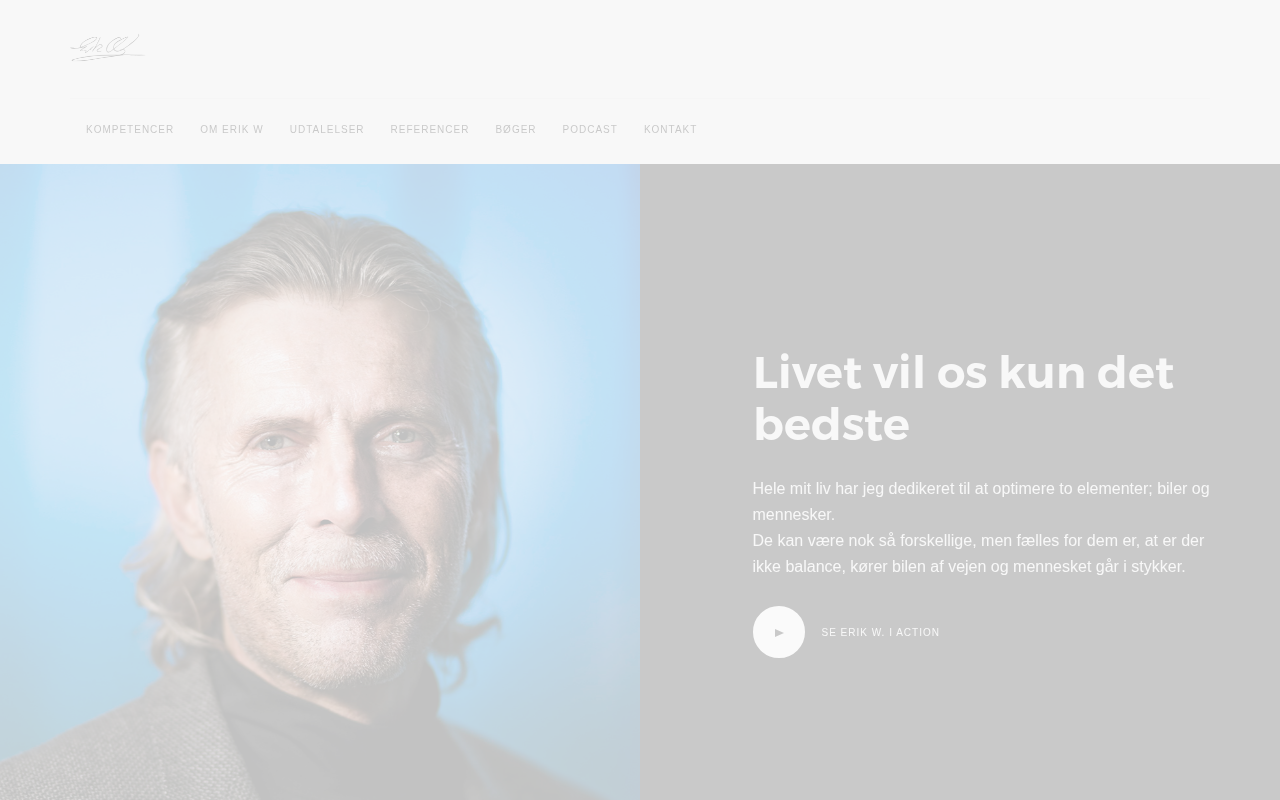Click the portrait photo of Erik
This screenshot has width=1280, height=800.
click(320, 482)
